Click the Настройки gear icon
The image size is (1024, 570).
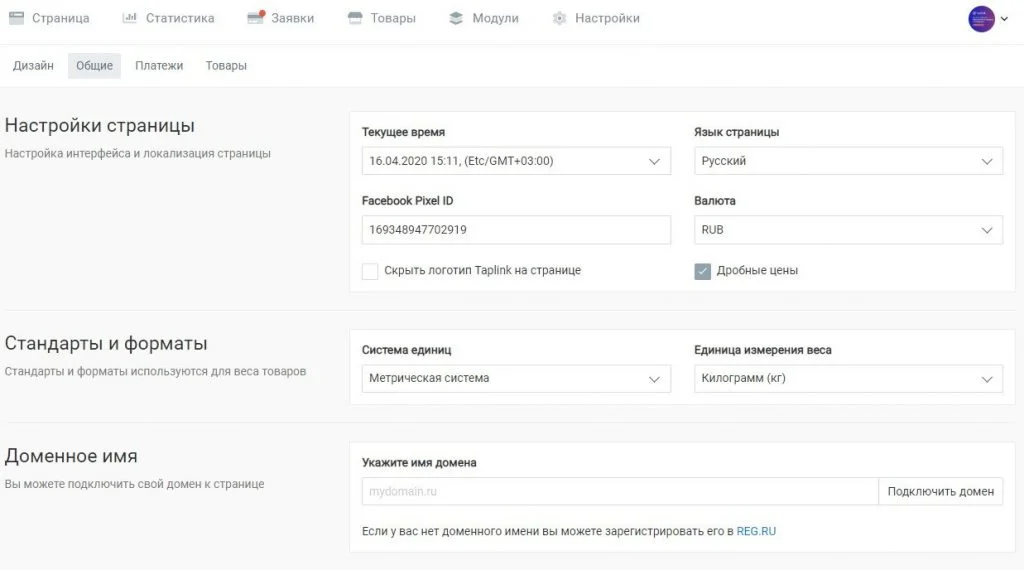point(559,18)
